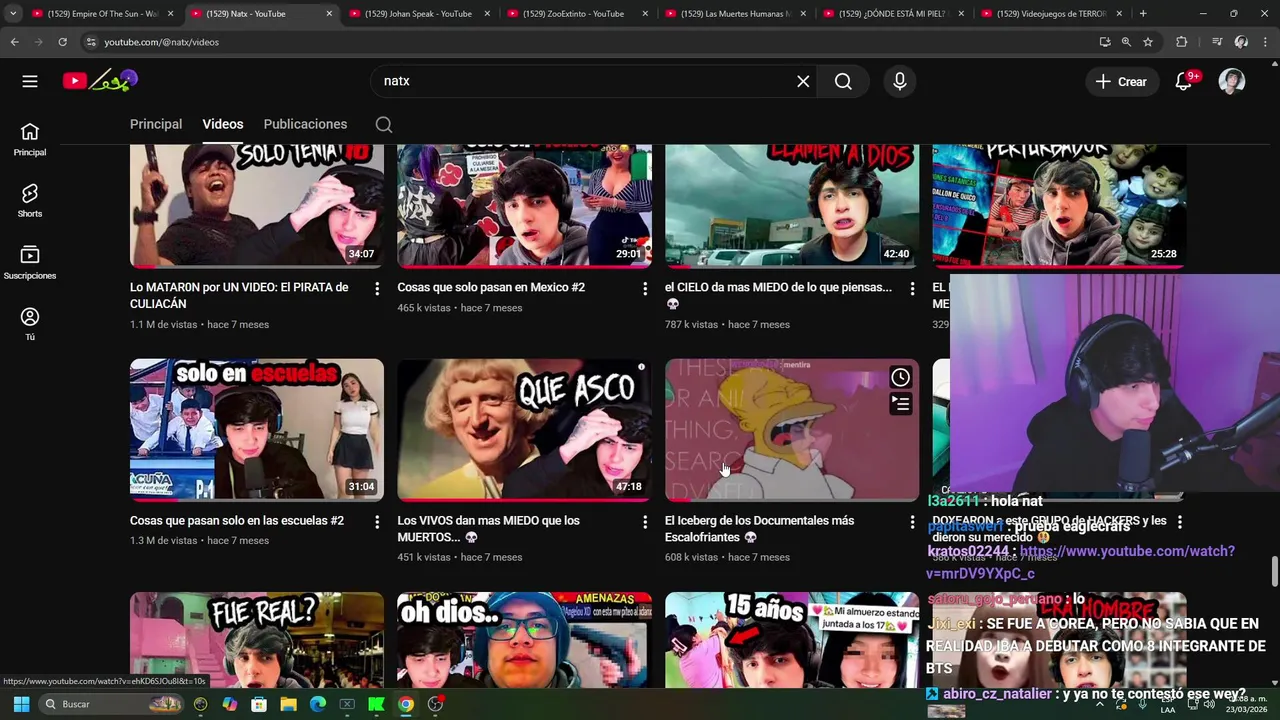Open Cosas que pasan solo en las escuelas #2 title
The width and height of the screenshot is (1280, 720).
(x=237, y=521)
